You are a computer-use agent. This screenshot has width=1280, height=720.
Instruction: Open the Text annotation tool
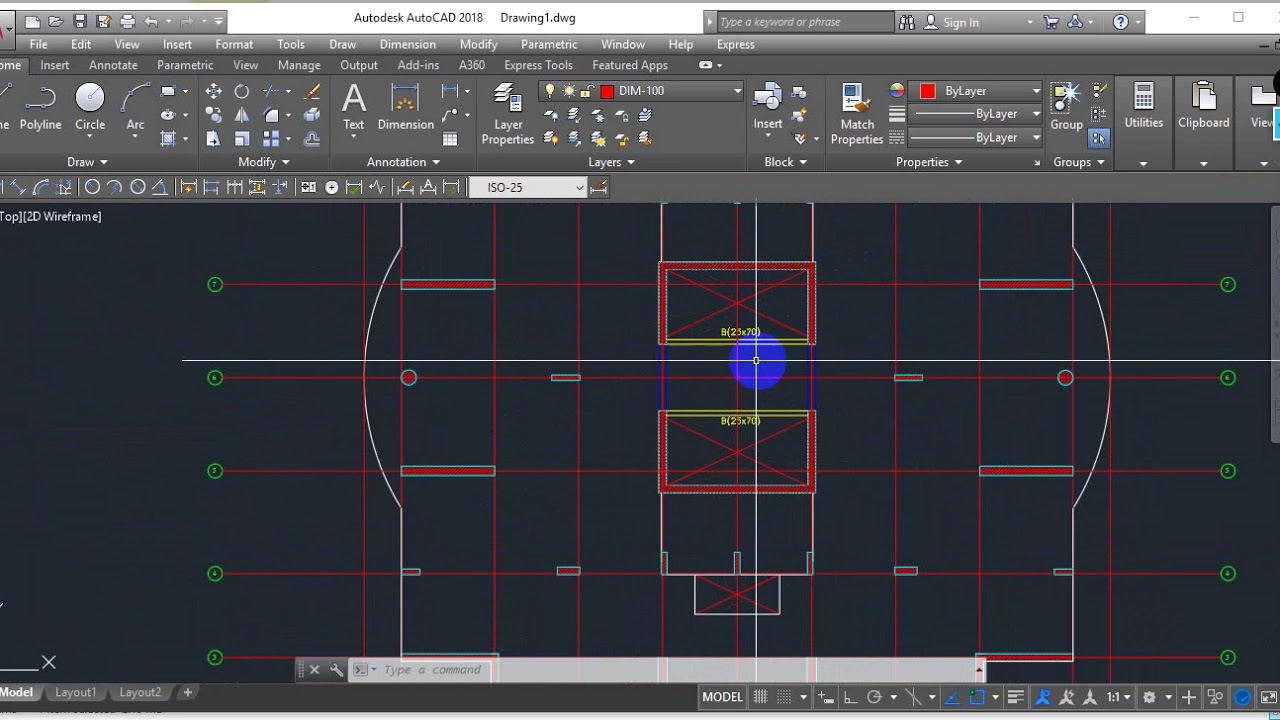[354, 108]
